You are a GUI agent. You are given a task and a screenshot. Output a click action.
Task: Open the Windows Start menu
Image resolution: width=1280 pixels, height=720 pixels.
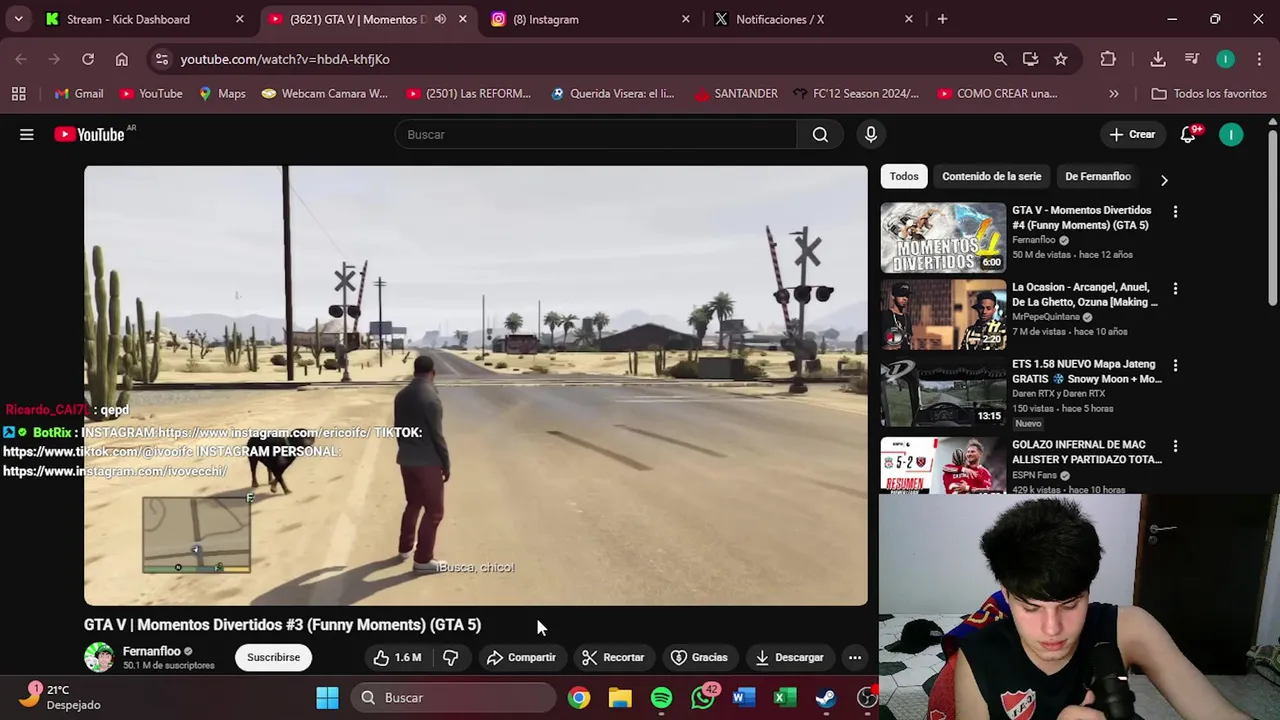(327, 698)
